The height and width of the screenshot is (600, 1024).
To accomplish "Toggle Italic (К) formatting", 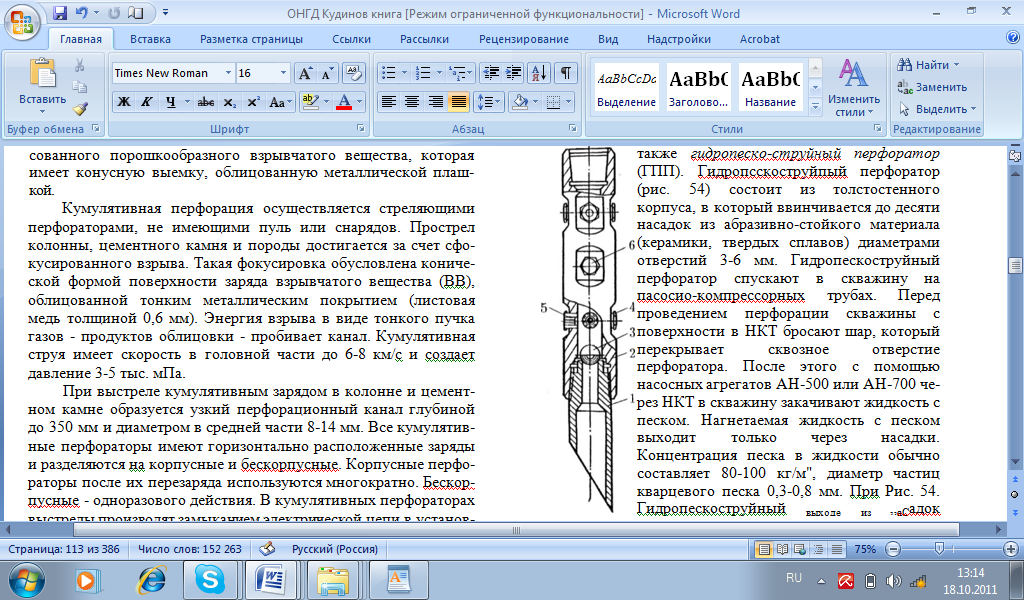I will pos(147,102).
